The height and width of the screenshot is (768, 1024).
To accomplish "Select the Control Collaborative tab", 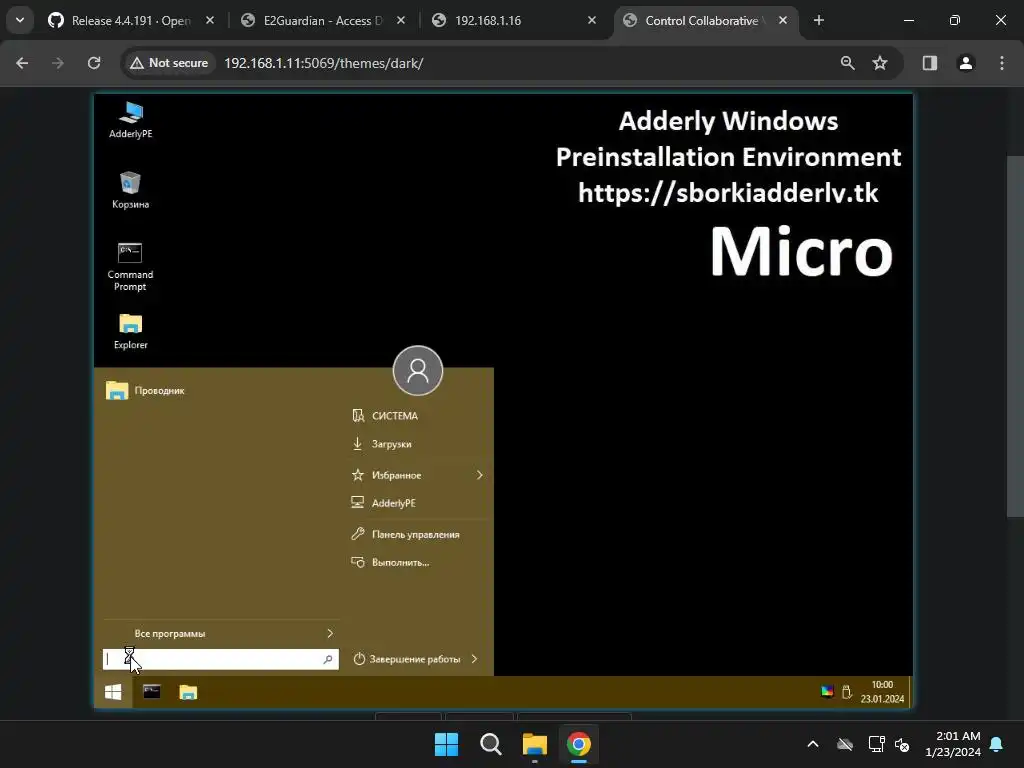I will pos(701,21).
